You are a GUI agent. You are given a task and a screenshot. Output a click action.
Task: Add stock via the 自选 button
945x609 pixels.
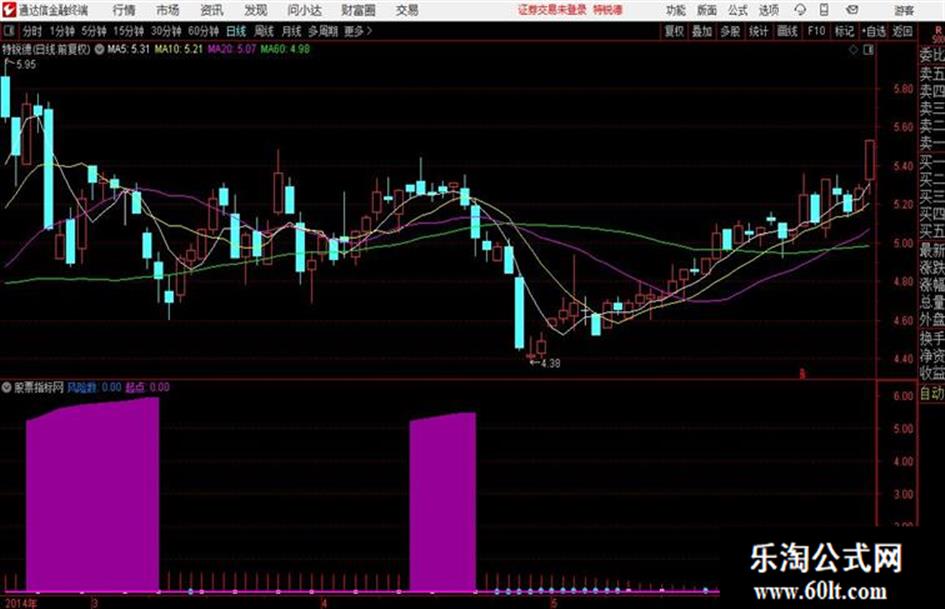(874, 31)
